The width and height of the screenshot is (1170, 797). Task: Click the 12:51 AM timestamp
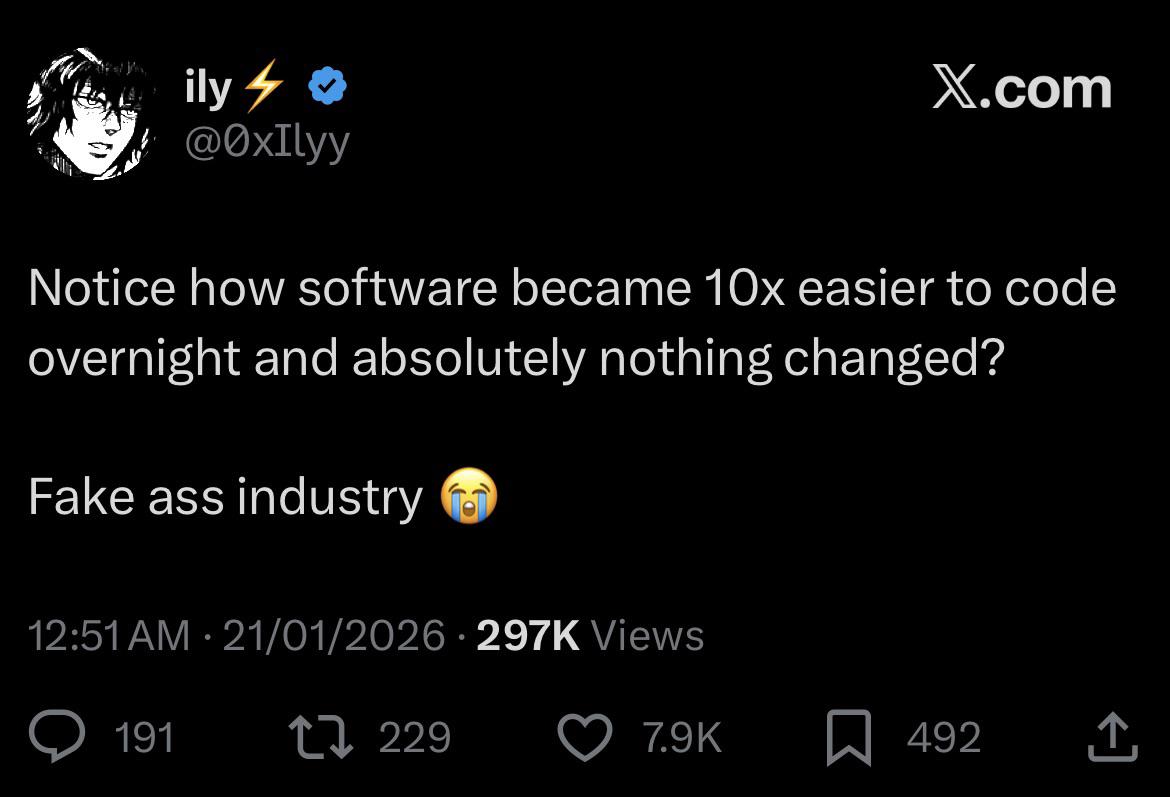(x=108, y=634)
